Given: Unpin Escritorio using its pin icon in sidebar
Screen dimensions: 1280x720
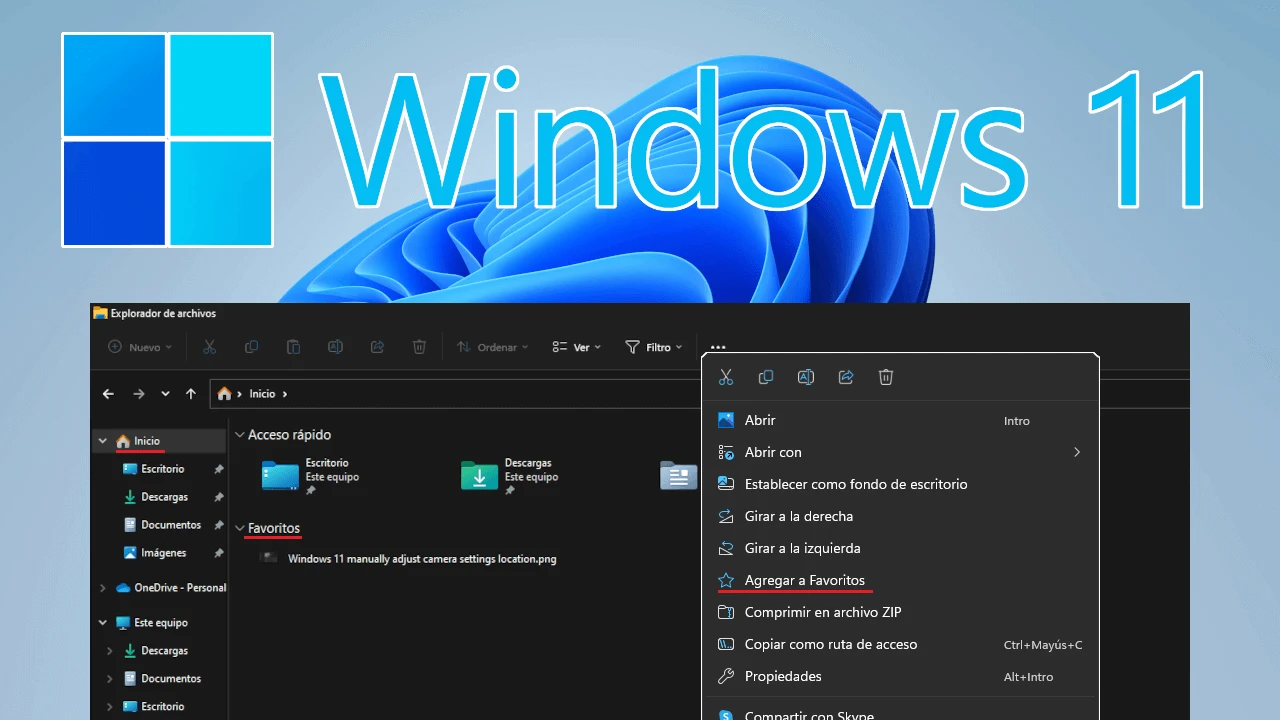Looking at the screenshot, I should pyautogui.click(x=219, y=469).
